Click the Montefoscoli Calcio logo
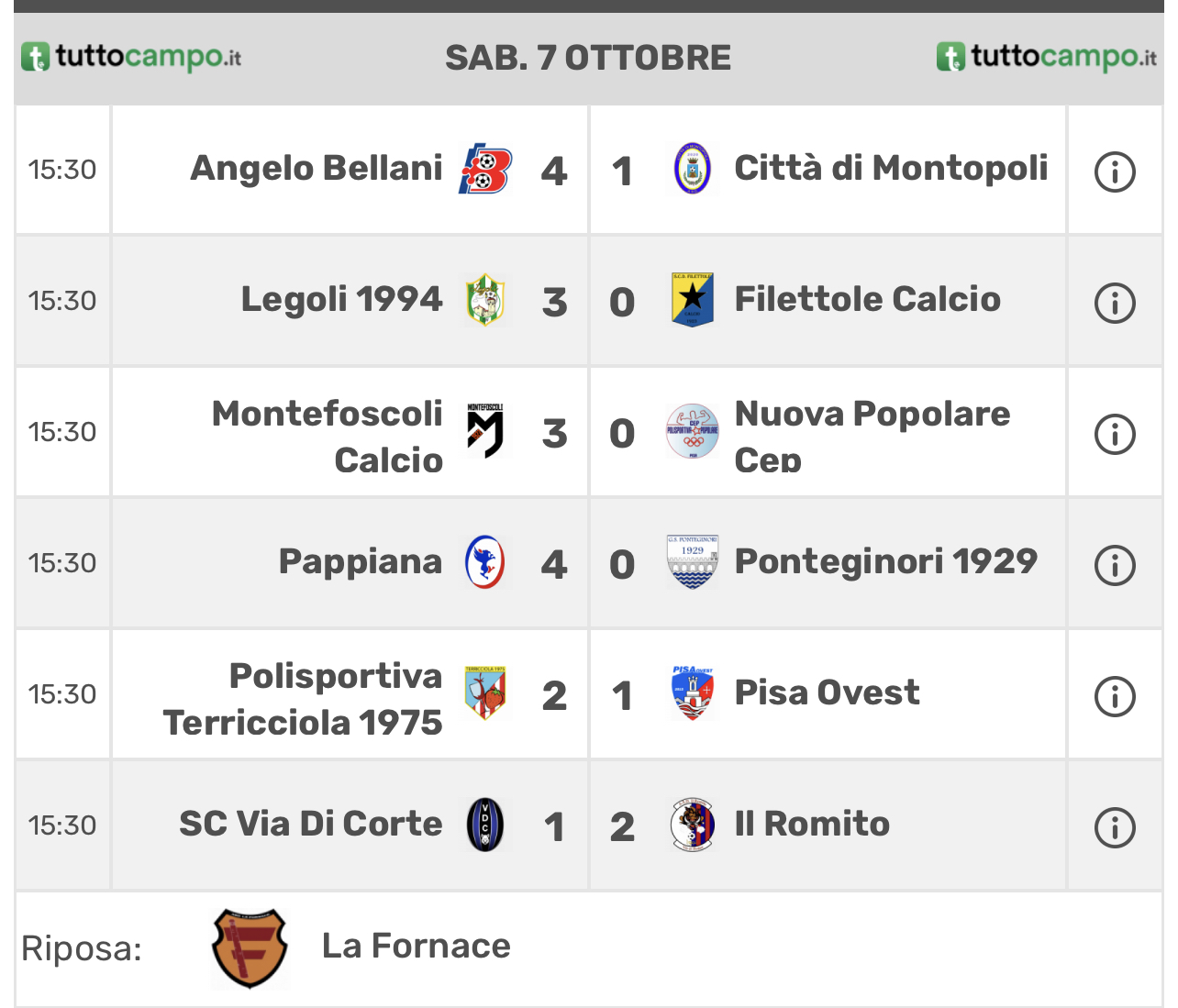The height and width of the screenshot is (1008, 1178). tap(484, 431)
